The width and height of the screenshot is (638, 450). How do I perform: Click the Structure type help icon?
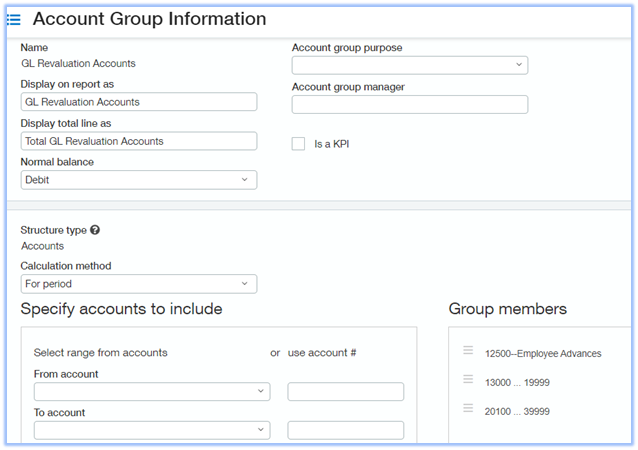95,230
